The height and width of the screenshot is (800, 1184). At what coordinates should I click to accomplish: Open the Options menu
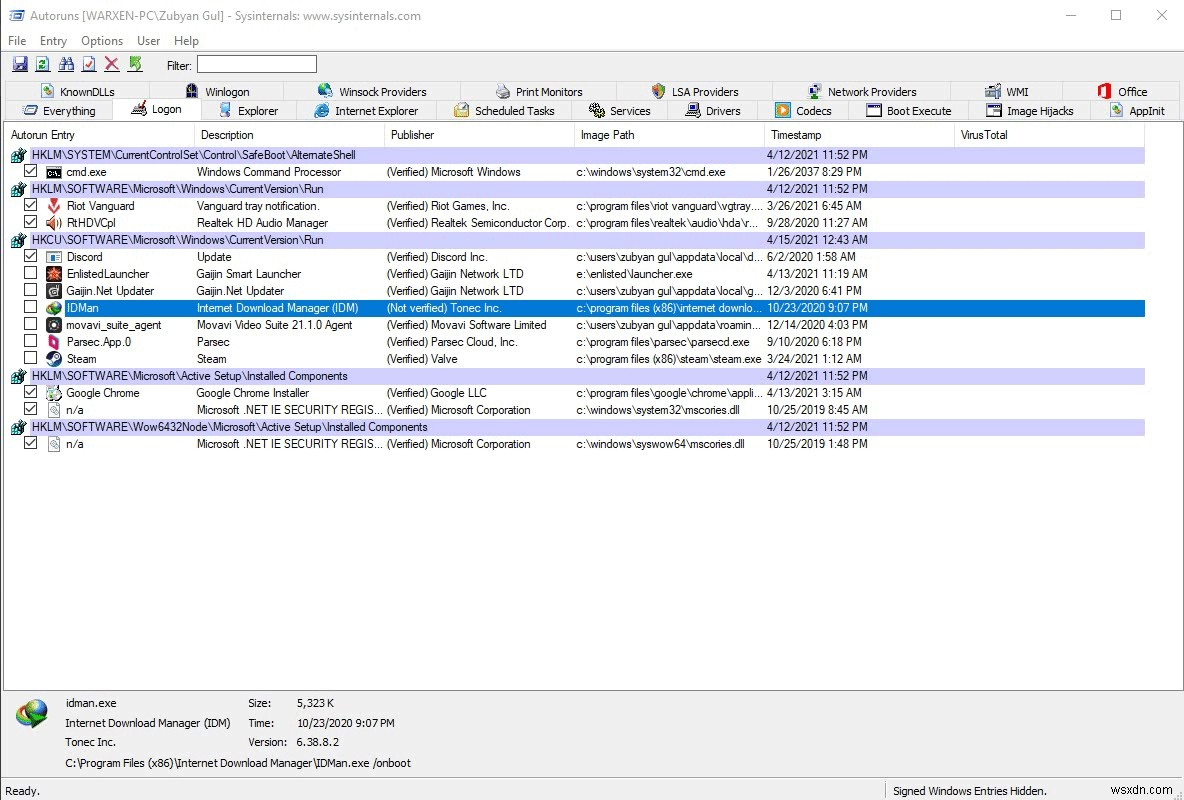click(101, 41)
